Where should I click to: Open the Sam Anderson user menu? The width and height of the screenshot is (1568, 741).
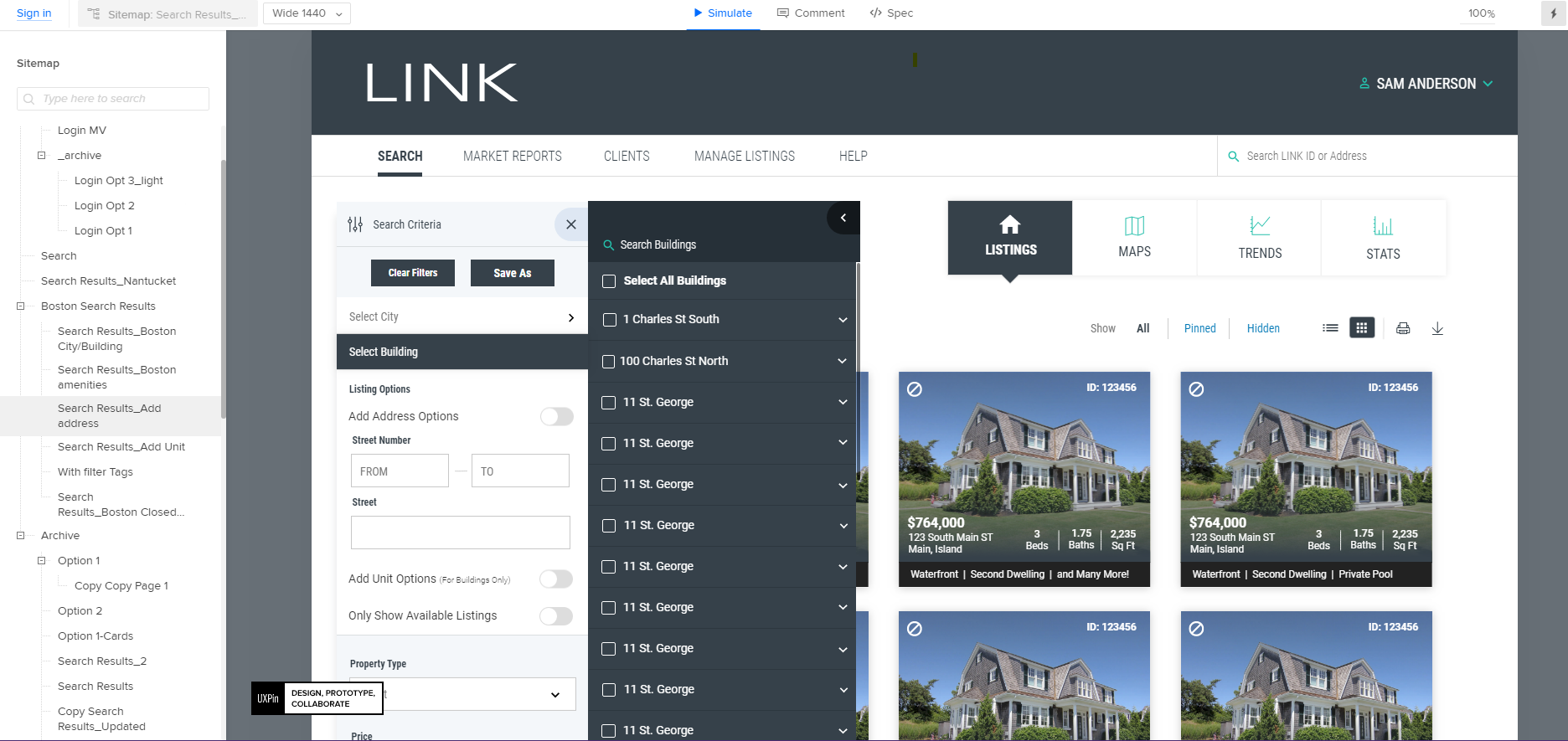1426,84
